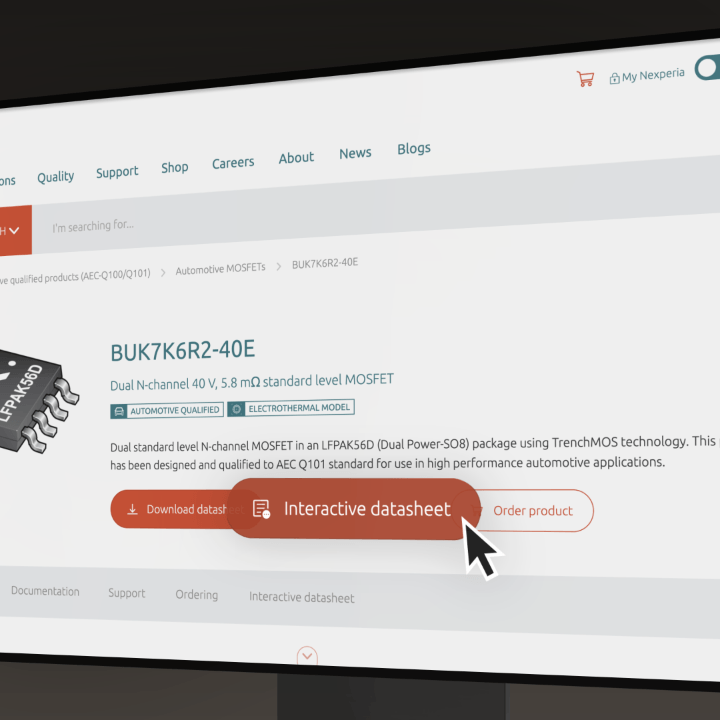The width and height of the screenshot is (720, 720).
Task: Click the document icon on Interactive datasheet button
Action: click(261, 509)
